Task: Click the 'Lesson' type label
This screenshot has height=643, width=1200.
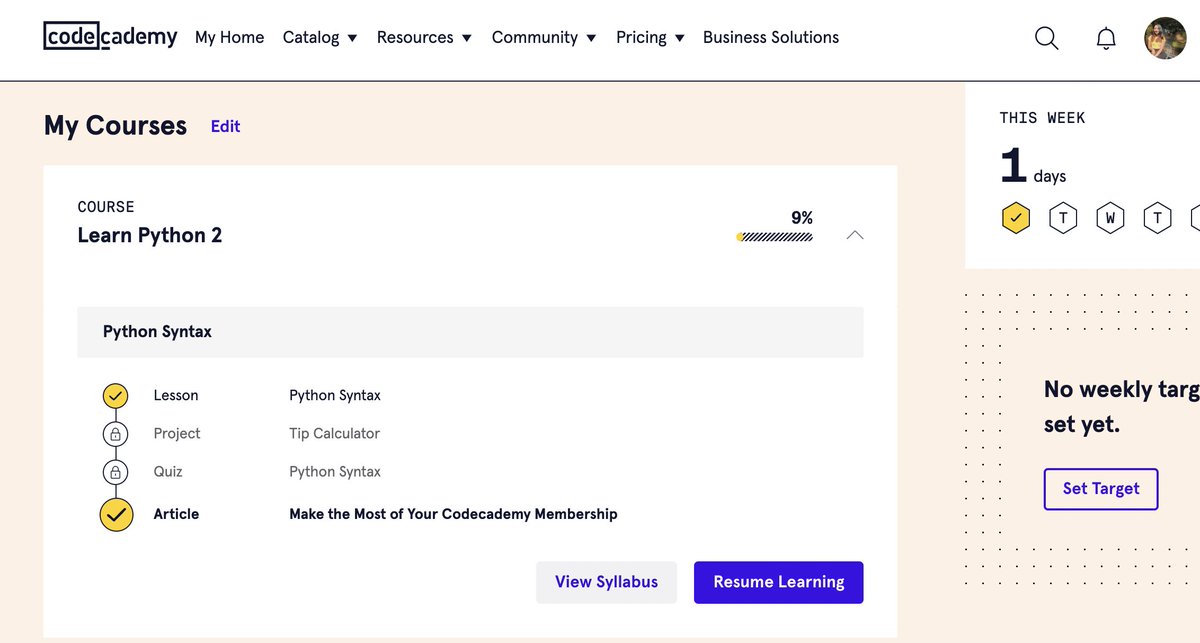Action: coord(176,395)
